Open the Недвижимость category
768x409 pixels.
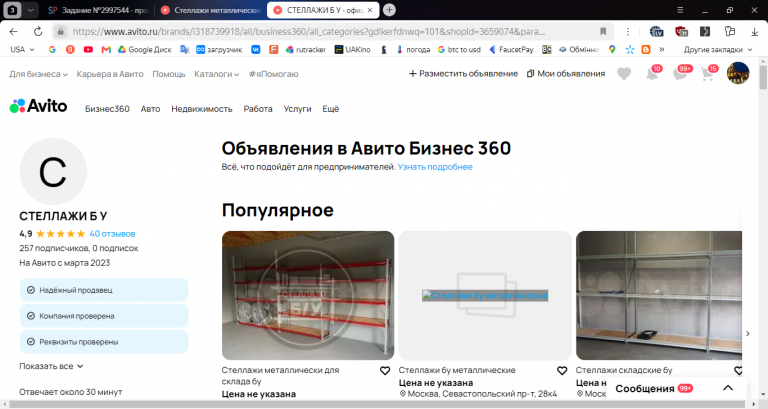click(x=202, y=109)
